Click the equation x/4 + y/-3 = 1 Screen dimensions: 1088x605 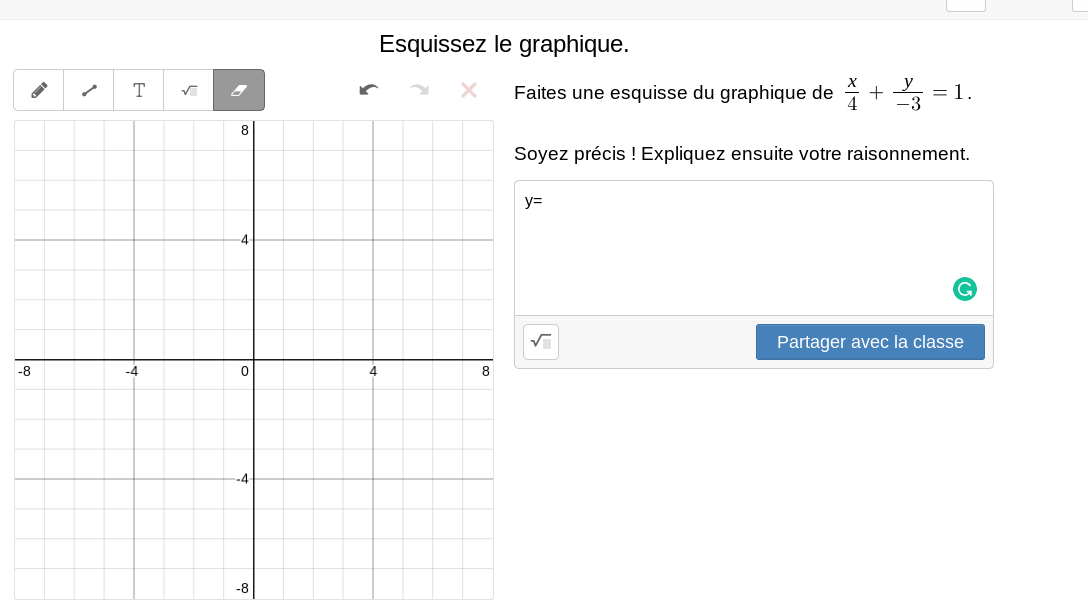(907, 93)
